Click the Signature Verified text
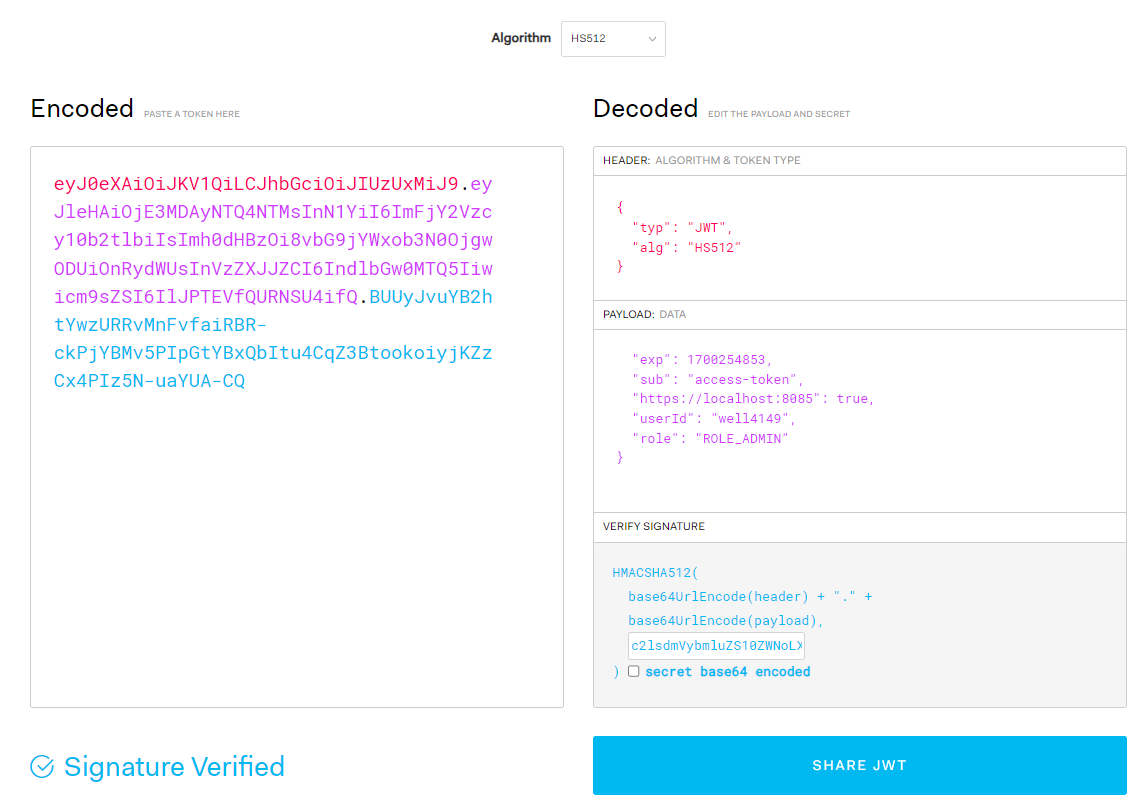This screenshot has height=812, width=1142. 174,767
